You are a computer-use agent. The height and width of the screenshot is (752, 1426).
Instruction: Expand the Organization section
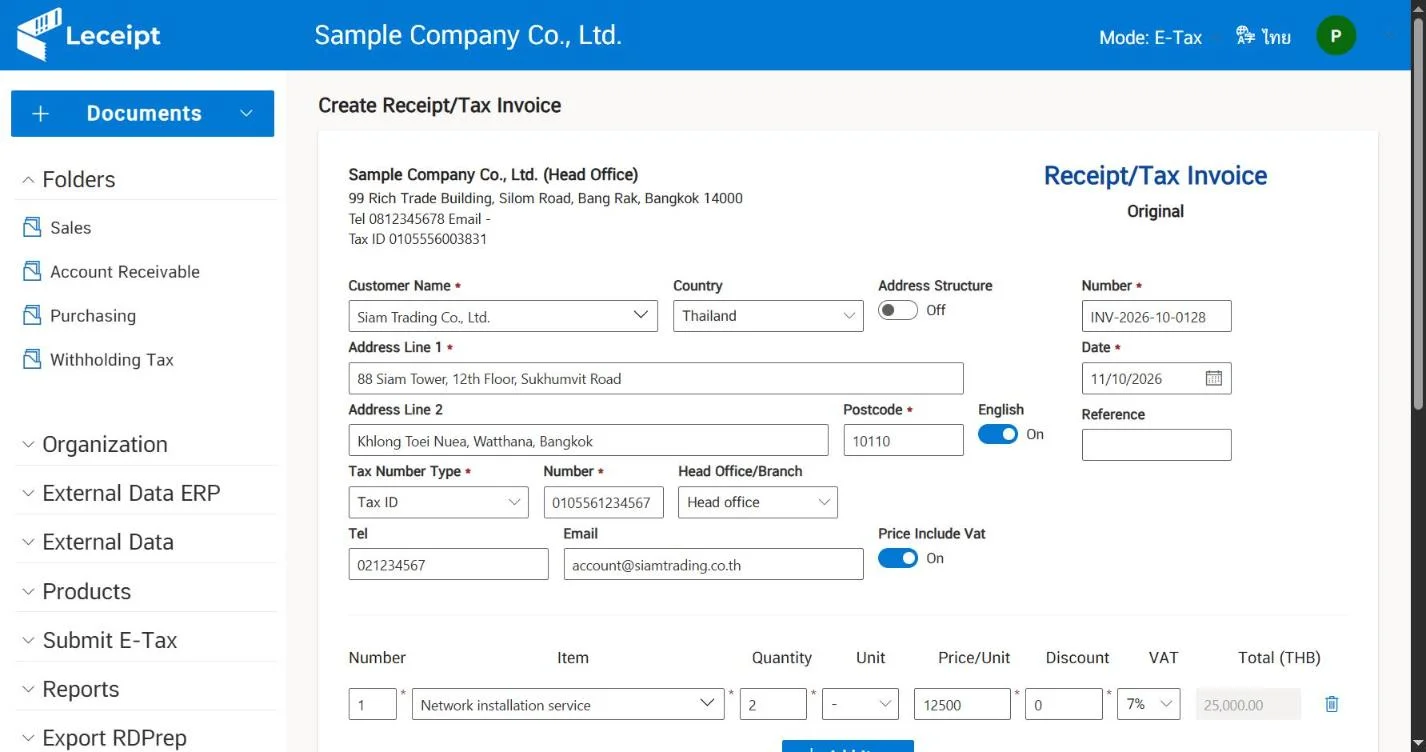point(145,445)
